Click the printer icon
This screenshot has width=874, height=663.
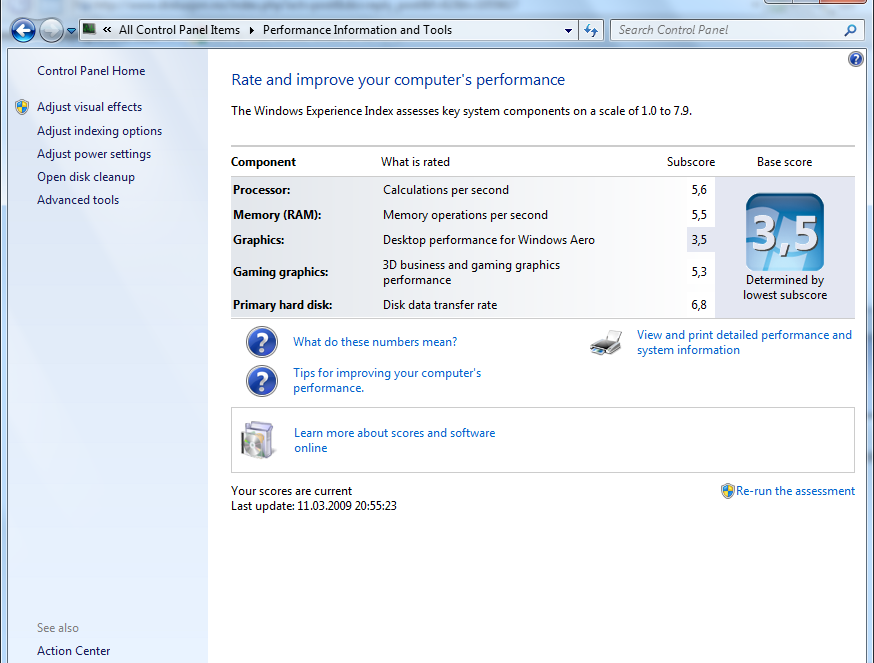click(606, 342)
